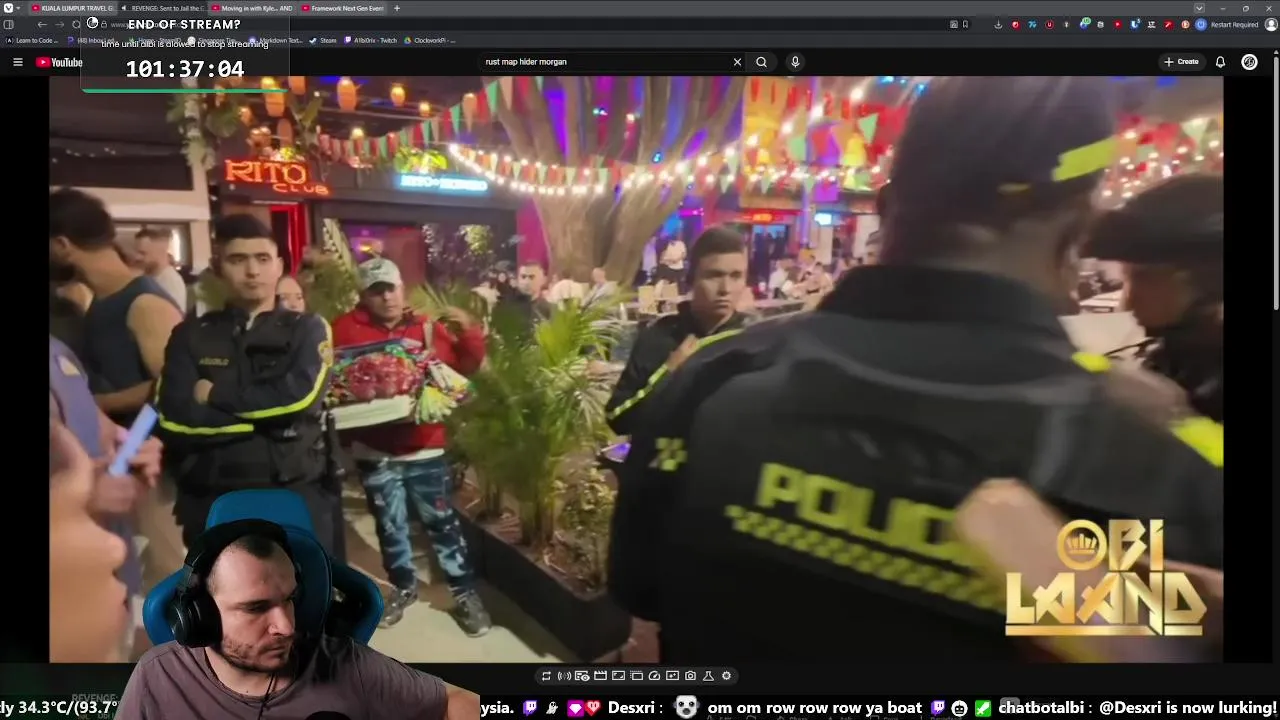Bookmark this page icon in address bar
The height and width of the screenshot is (720, 1280).
tap(965, 24)
